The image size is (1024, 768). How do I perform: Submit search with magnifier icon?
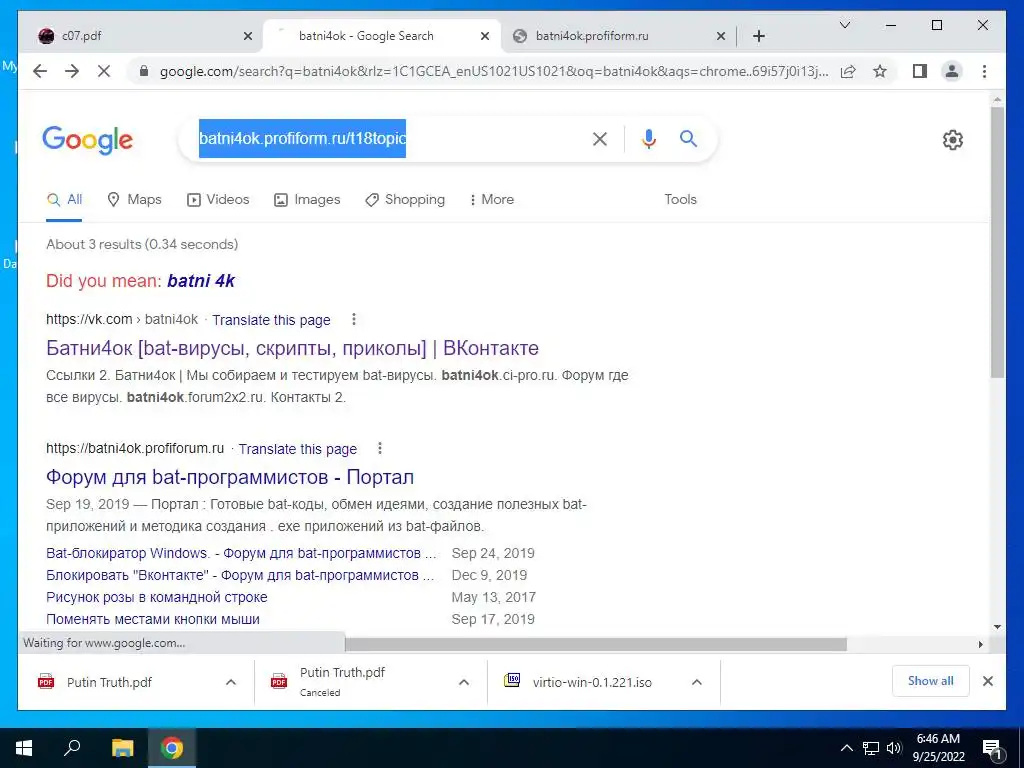click(688, 138)
